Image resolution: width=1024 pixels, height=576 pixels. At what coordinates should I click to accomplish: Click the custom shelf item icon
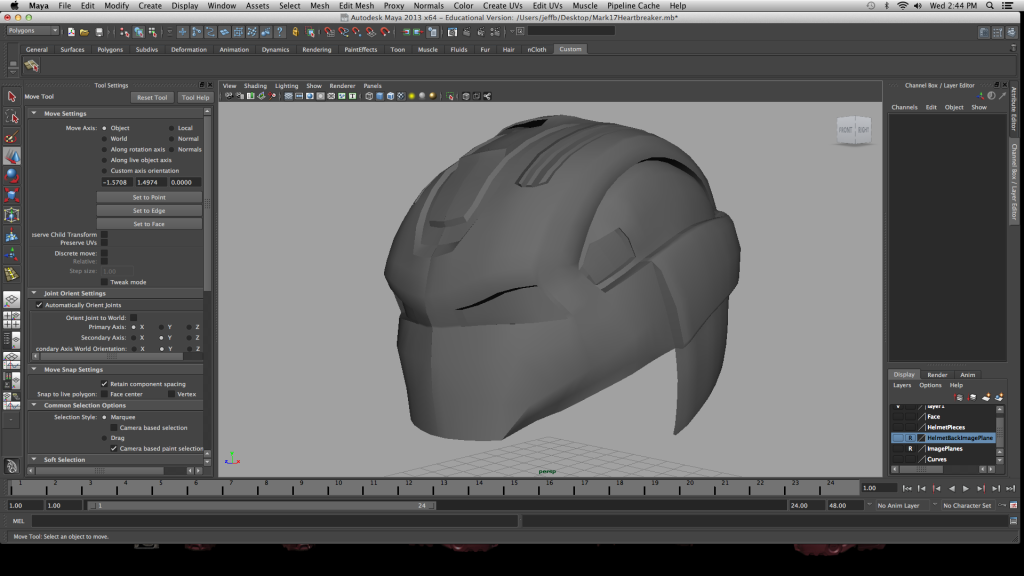pyautogui.click(x=31, y=65)
